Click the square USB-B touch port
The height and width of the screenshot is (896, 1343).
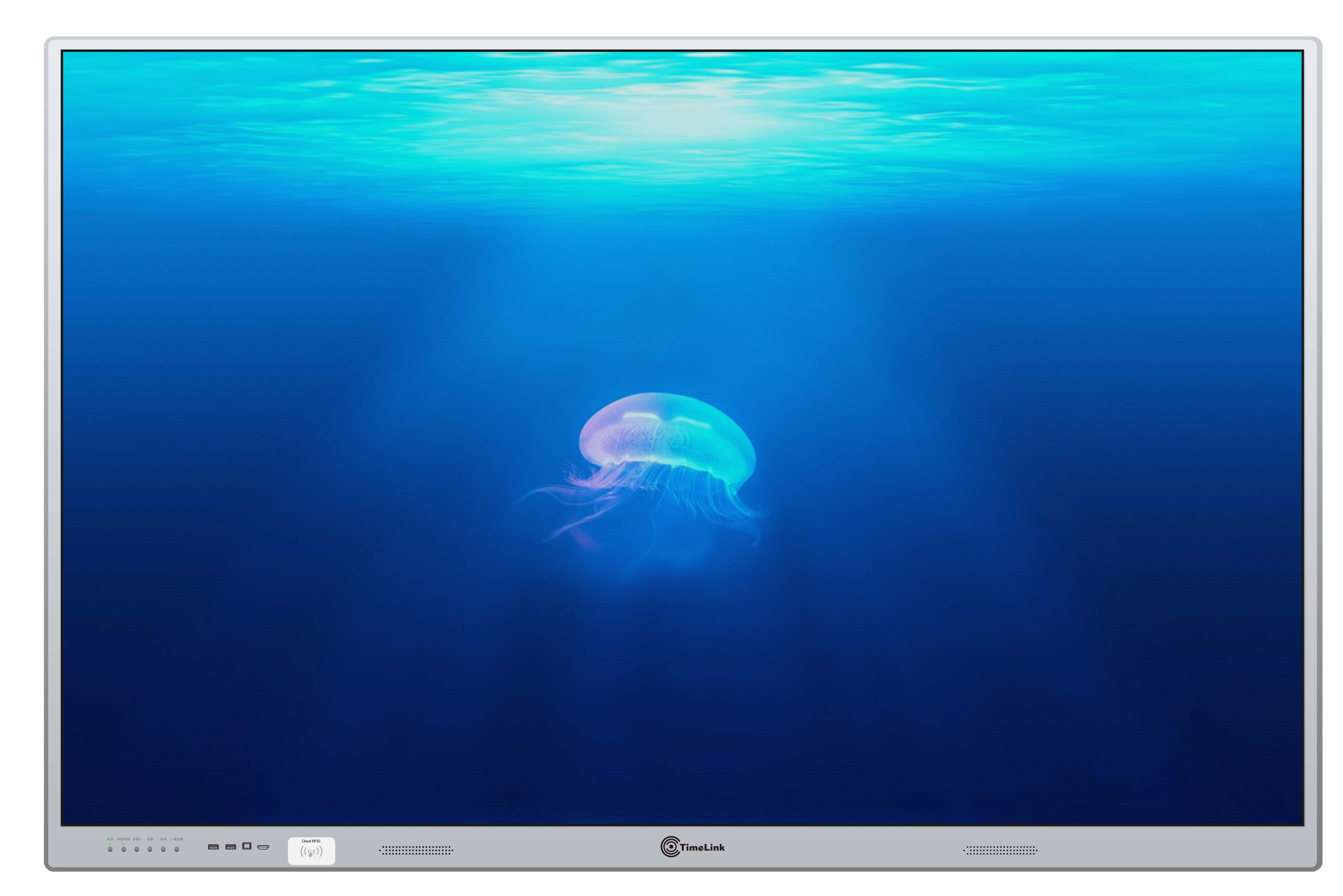[247, 846]
